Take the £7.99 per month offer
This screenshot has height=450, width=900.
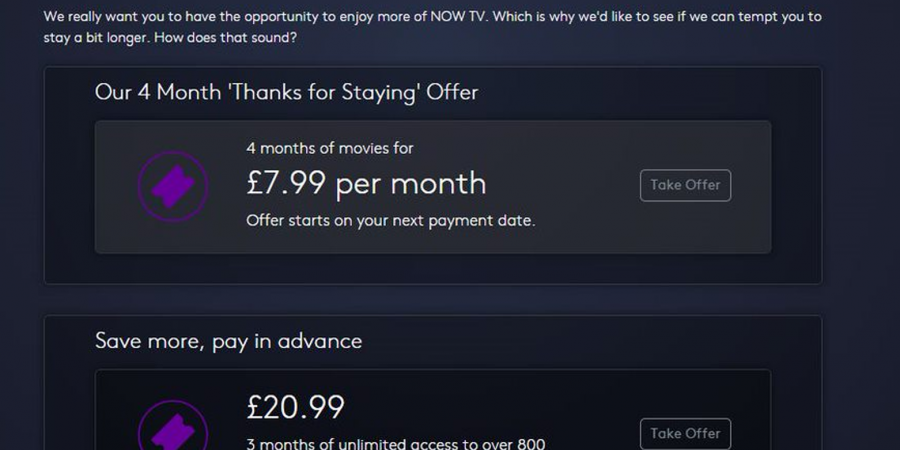click(x=685, y=185)
